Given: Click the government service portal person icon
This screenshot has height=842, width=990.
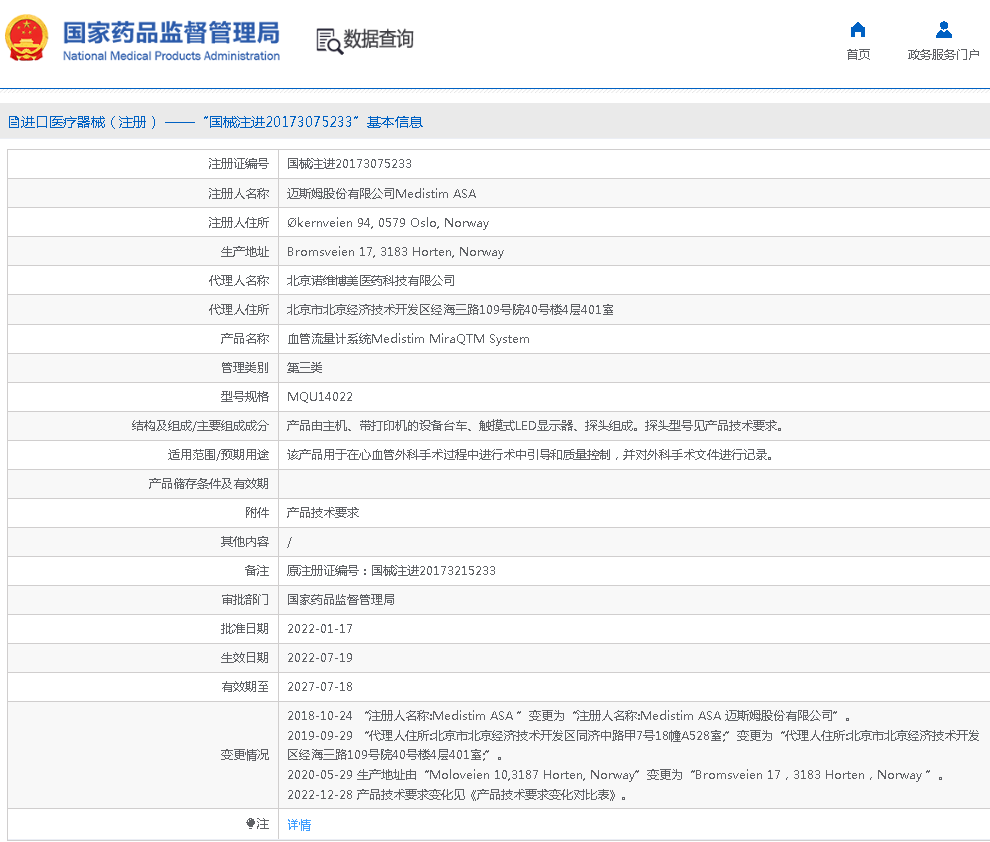Looking at the screenshot, I should tap(943, 30).
